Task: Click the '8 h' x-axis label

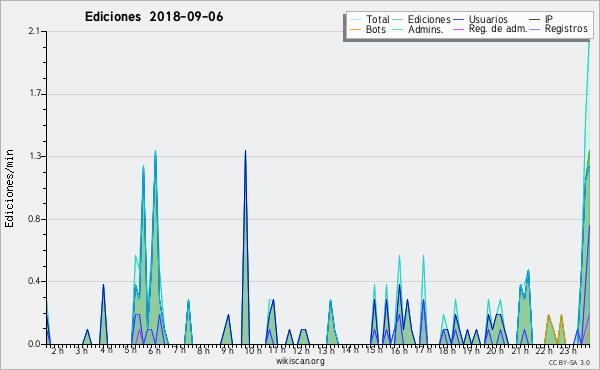Action: [x=203, y=351]
